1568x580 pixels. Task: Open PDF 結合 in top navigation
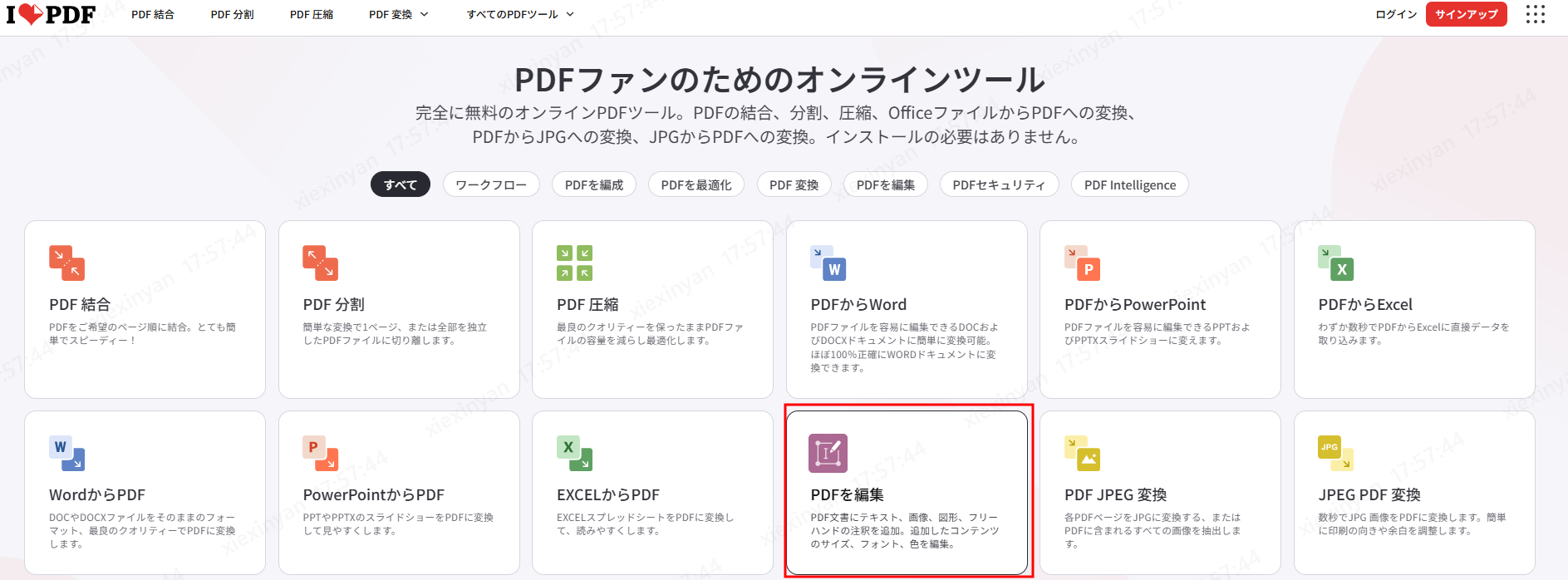pos(153,14)
